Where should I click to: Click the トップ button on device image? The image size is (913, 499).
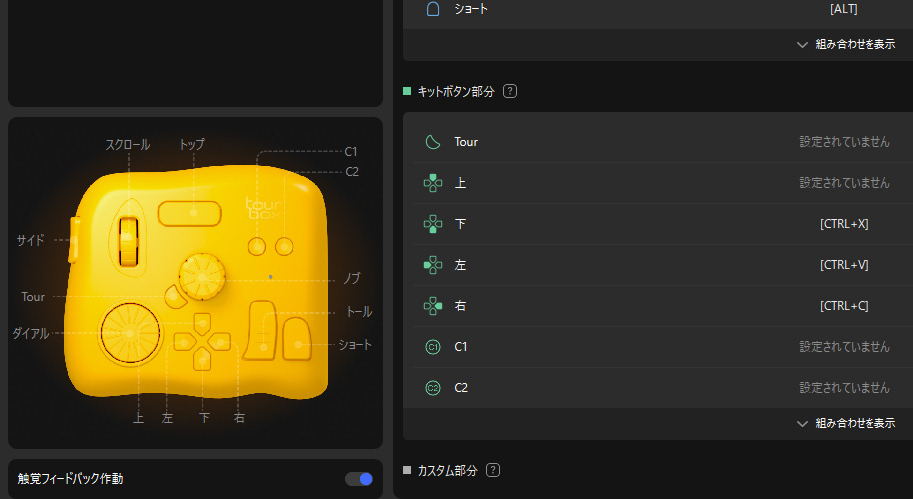click(x=189, y=213)
